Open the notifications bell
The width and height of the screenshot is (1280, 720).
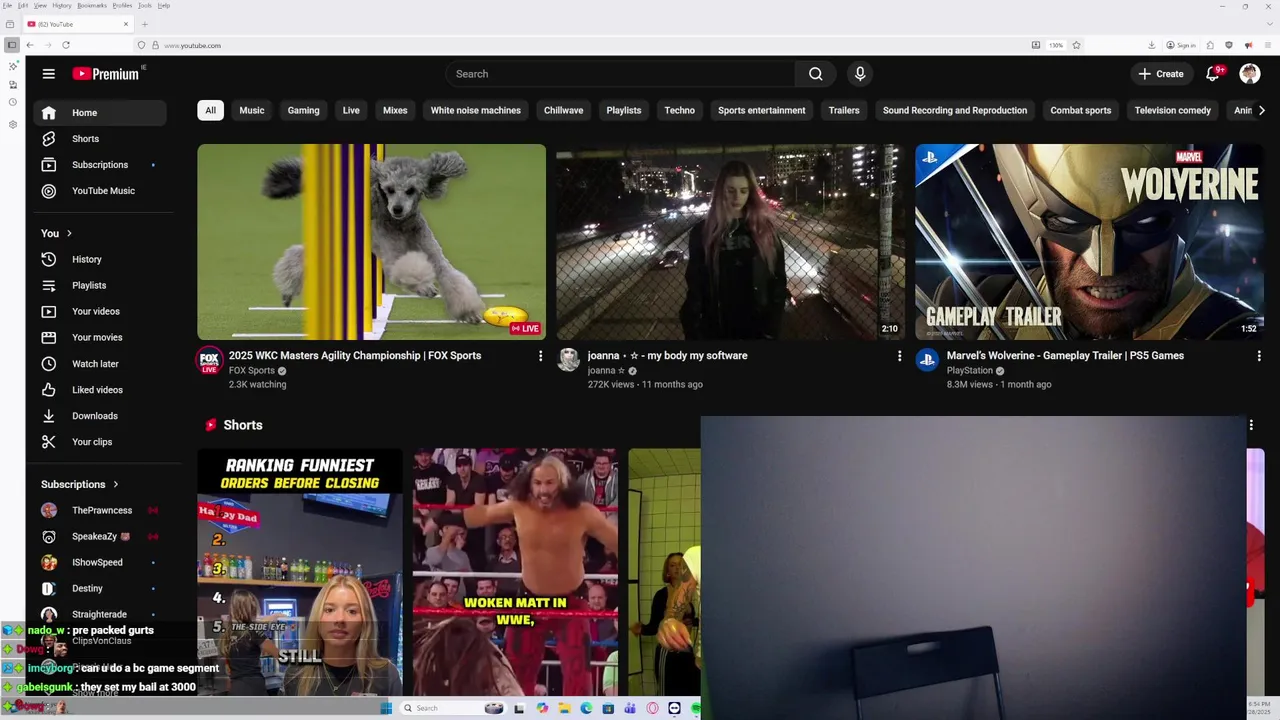[1213, 74]
